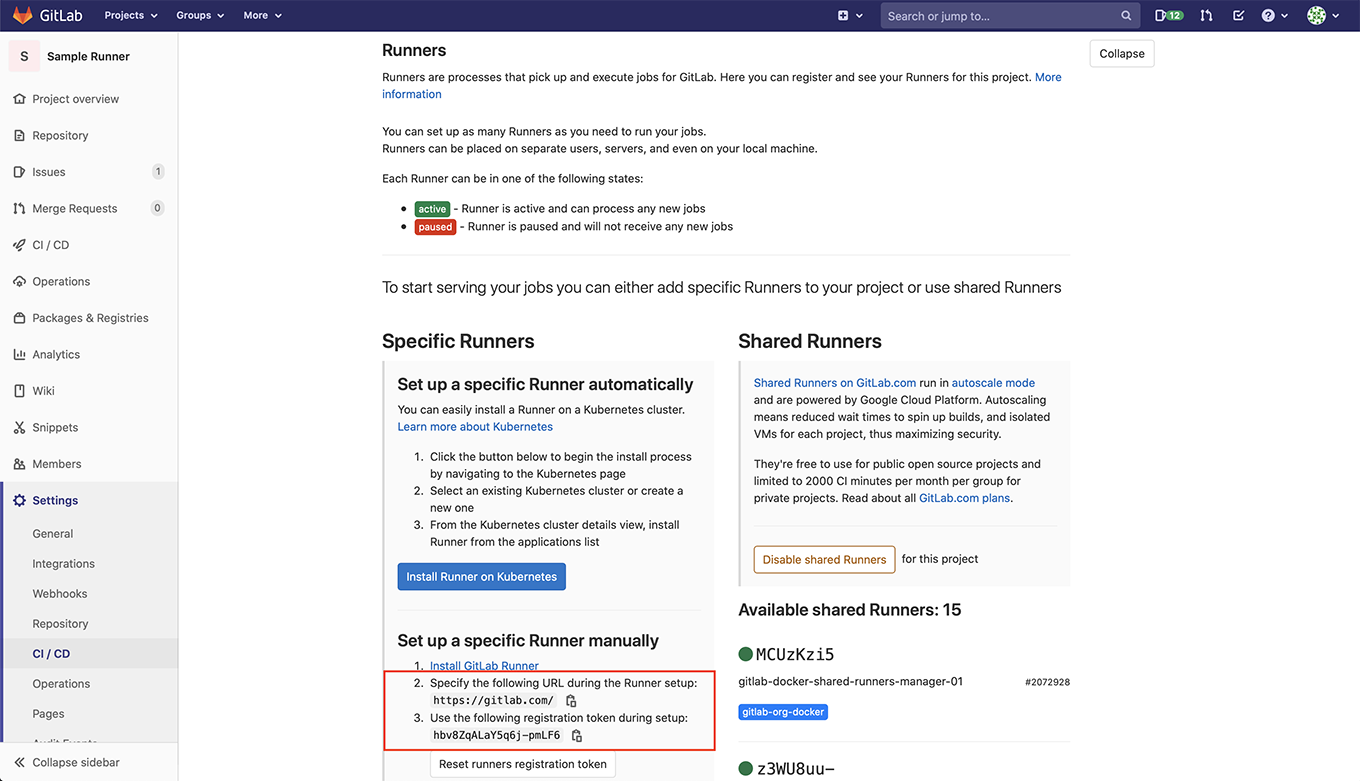This screenshot has height=781, width=1360.
Task: Open General settings submenu item
Action: pyautogui.click(x=53, y=533)
